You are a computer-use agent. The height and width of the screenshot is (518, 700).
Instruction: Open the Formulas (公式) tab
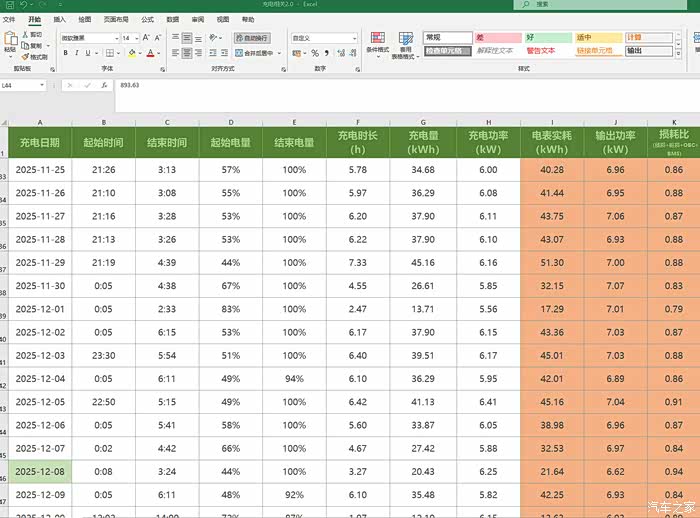pyautogui.click(x=147, y=19)
